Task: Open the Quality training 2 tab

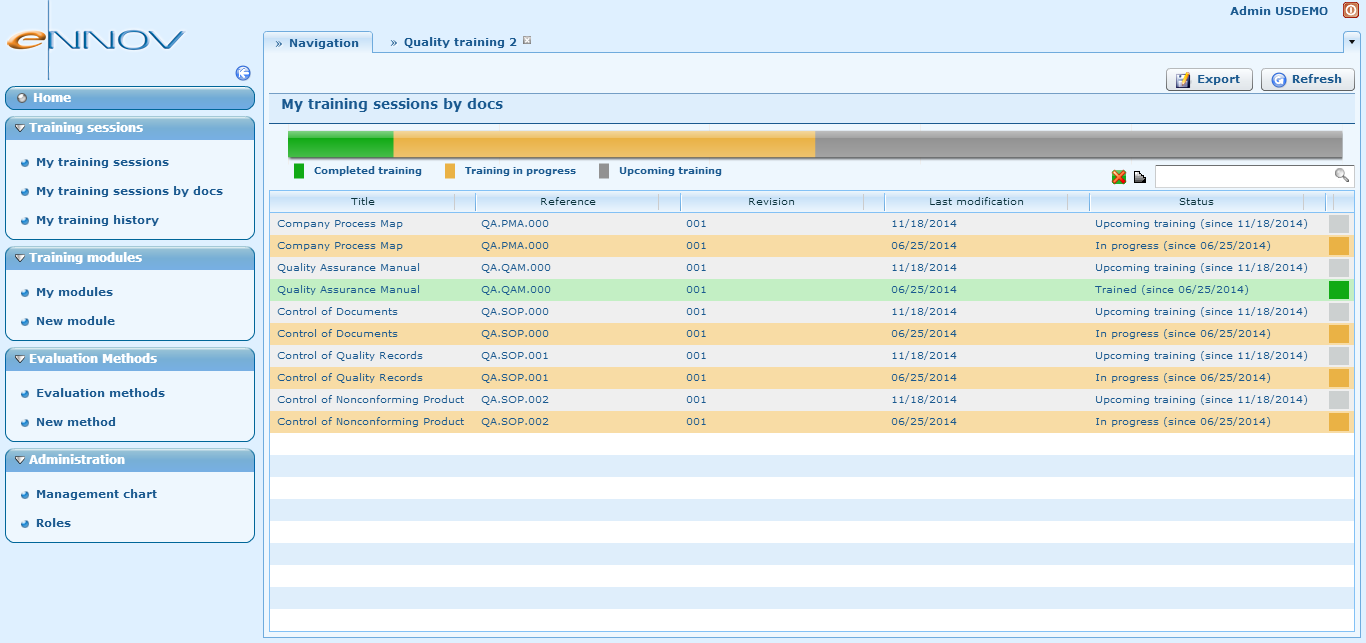Action: point(460,42)
